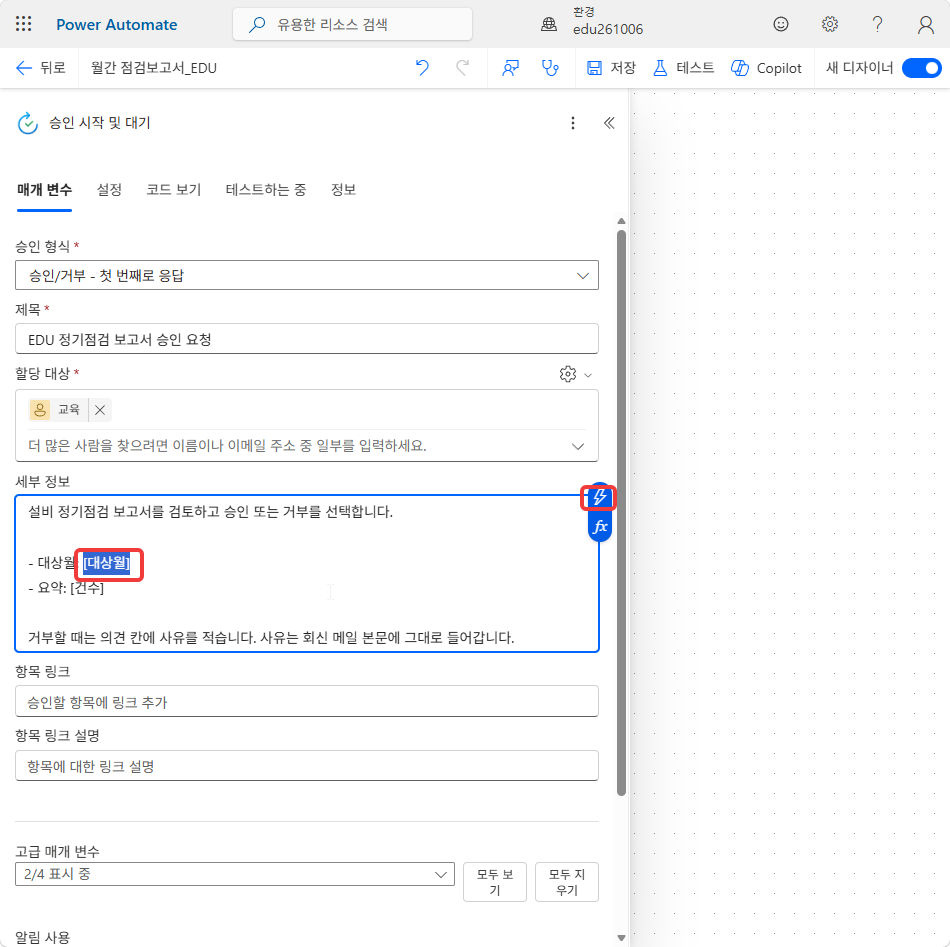The height and width of the screenshot is (947, 950).
Task: Select the 매개 변수 tab
Action: [x=44, y=190]
